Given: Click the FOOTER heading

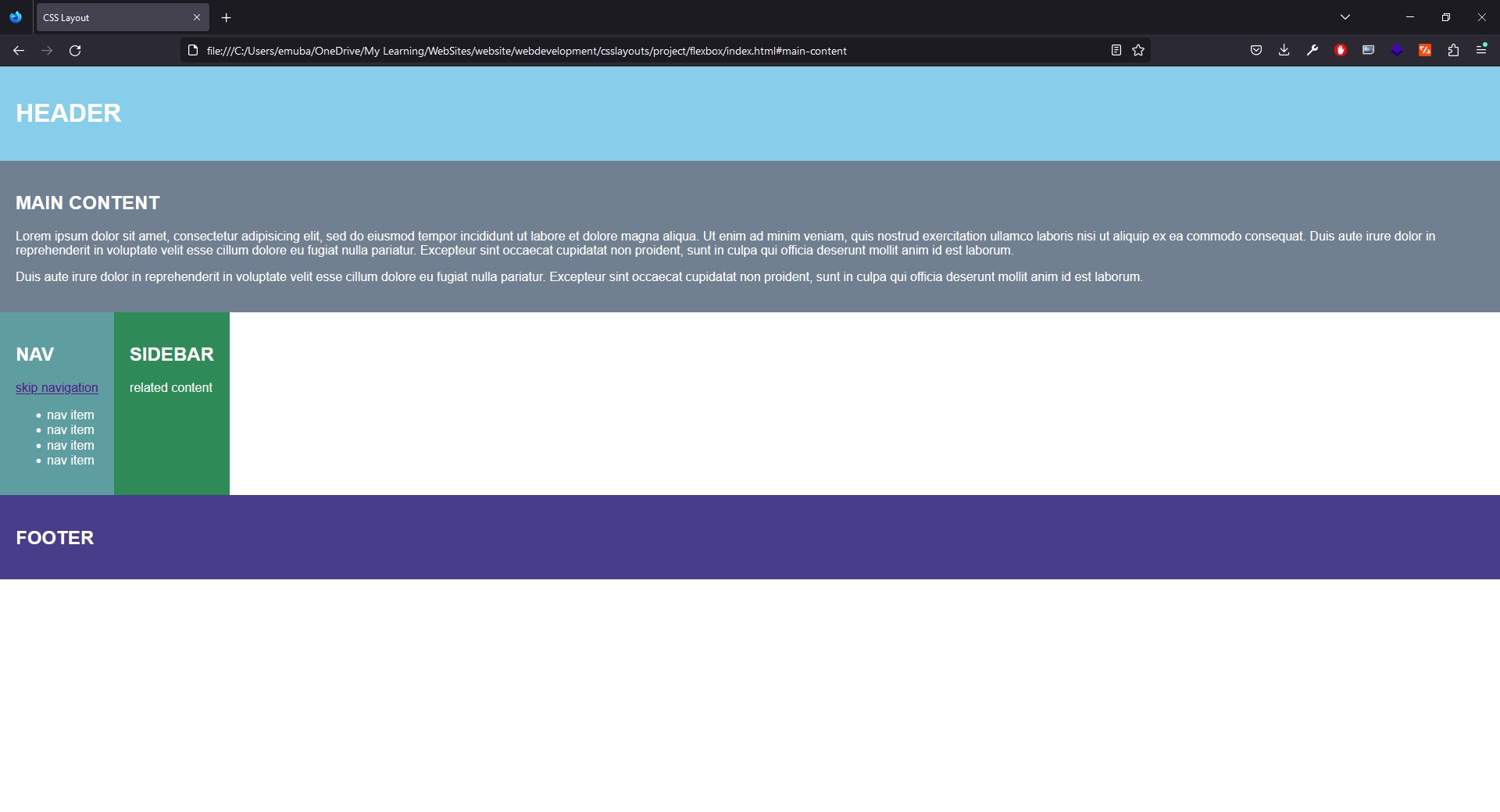Looking at the screenshot, I should [x=55, y=538].
